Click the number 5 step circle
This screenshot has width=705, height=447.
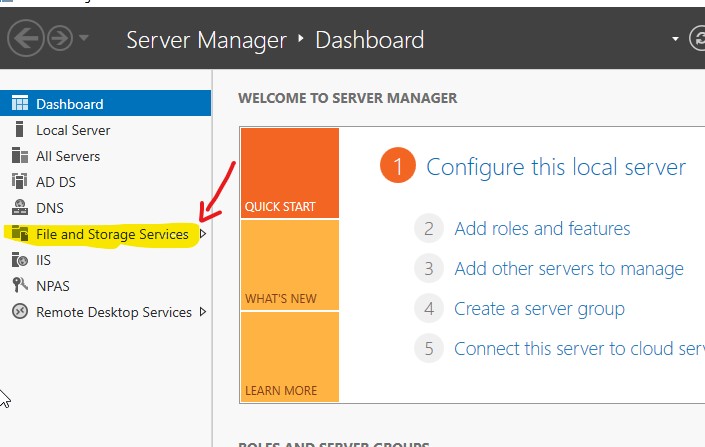coord(429,349)
